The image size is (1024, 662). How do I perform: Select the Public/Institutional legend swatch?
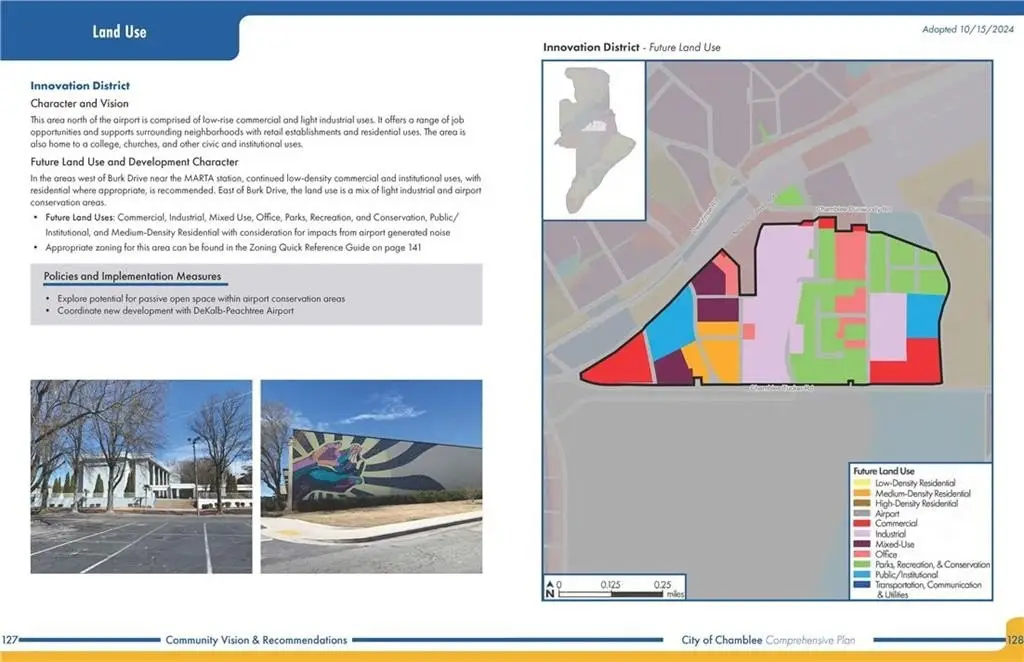pos(856,574)
